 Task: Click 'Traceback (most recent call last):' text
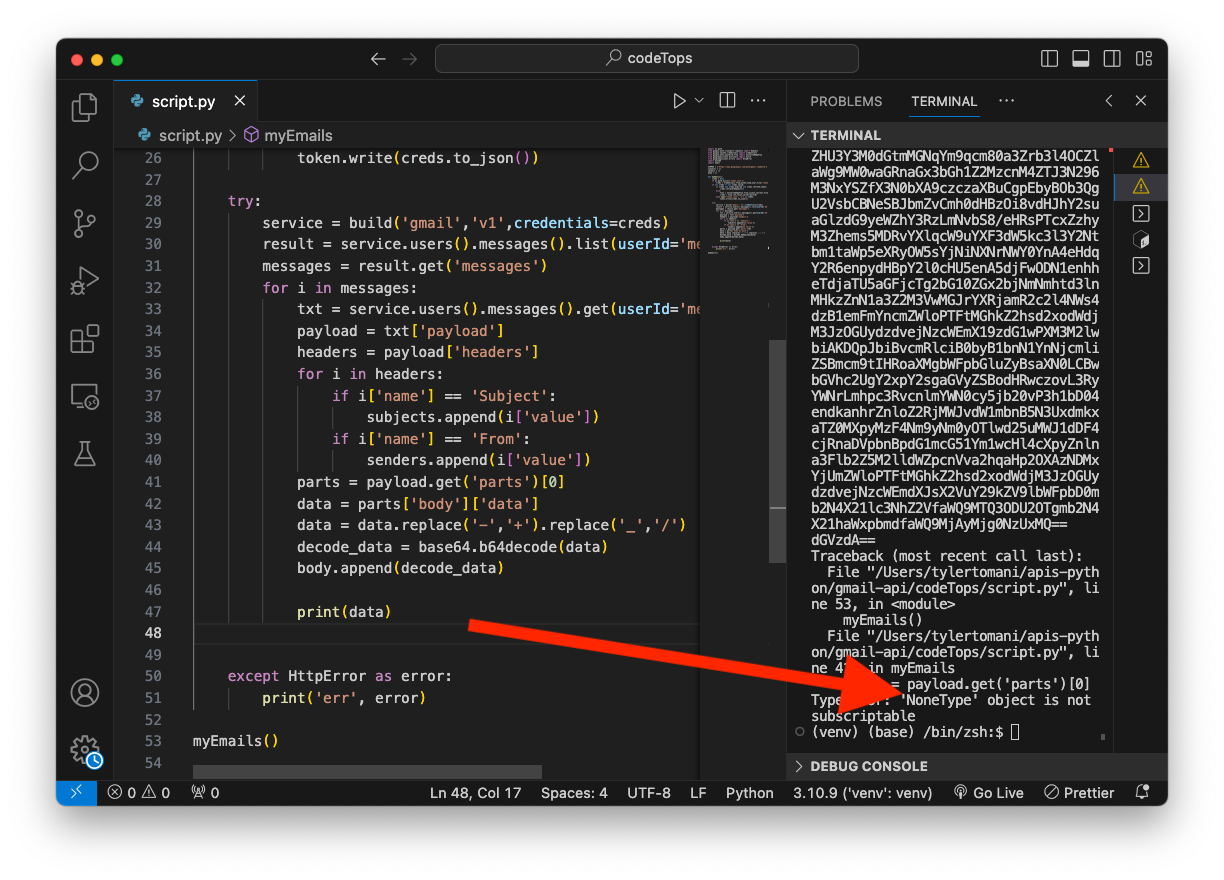[947, 556]
